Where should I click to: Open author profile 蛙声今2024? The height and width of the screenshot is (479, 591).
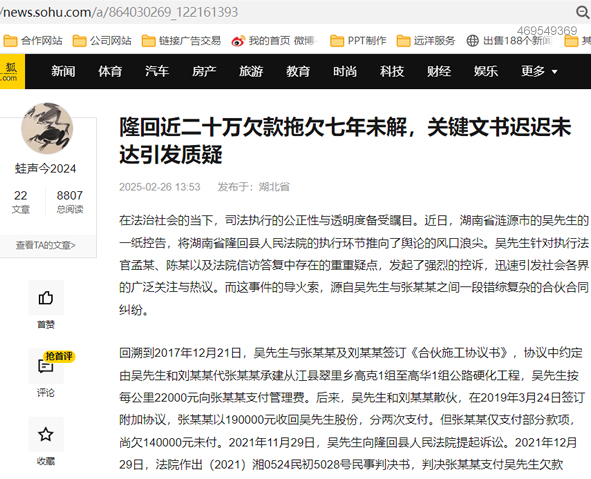pos(46,168)
